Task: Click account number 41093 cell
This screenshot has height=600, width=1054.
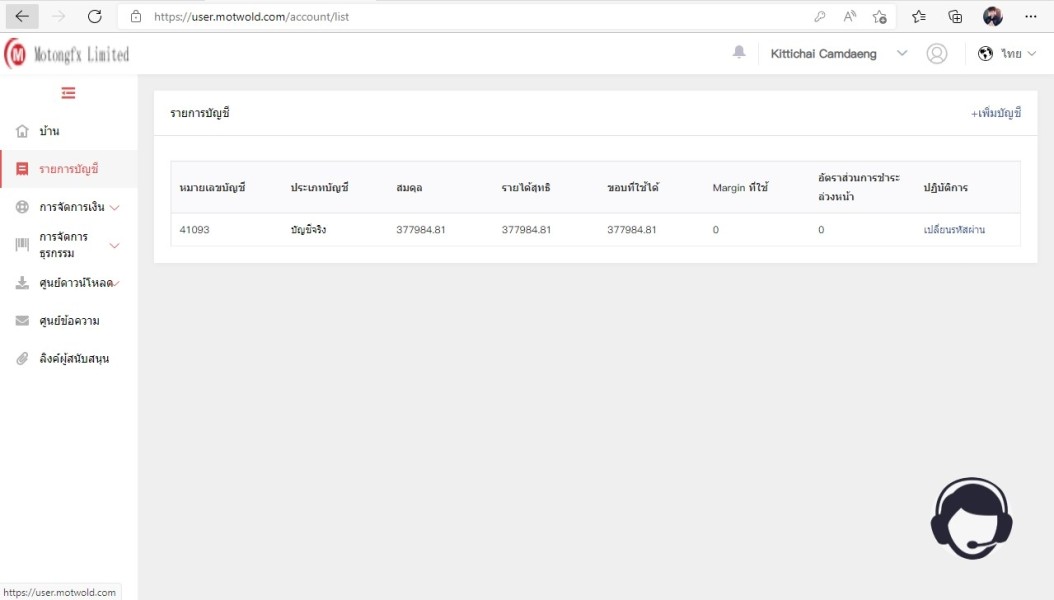Action: coord(194,230)
